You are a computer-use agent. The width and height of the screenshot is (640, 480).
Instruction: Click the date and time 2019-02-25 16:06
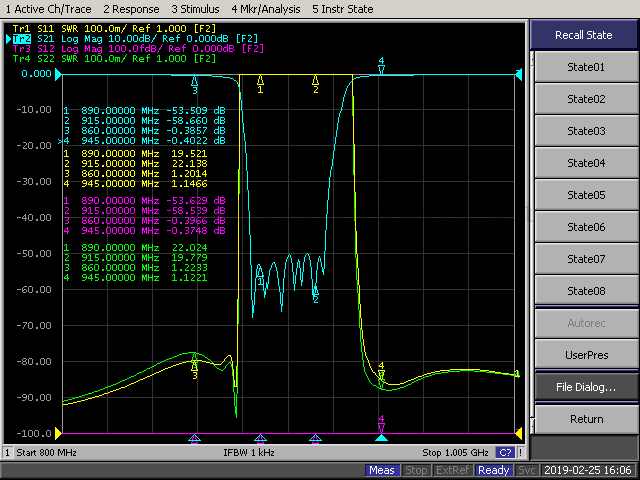[588, 470]
